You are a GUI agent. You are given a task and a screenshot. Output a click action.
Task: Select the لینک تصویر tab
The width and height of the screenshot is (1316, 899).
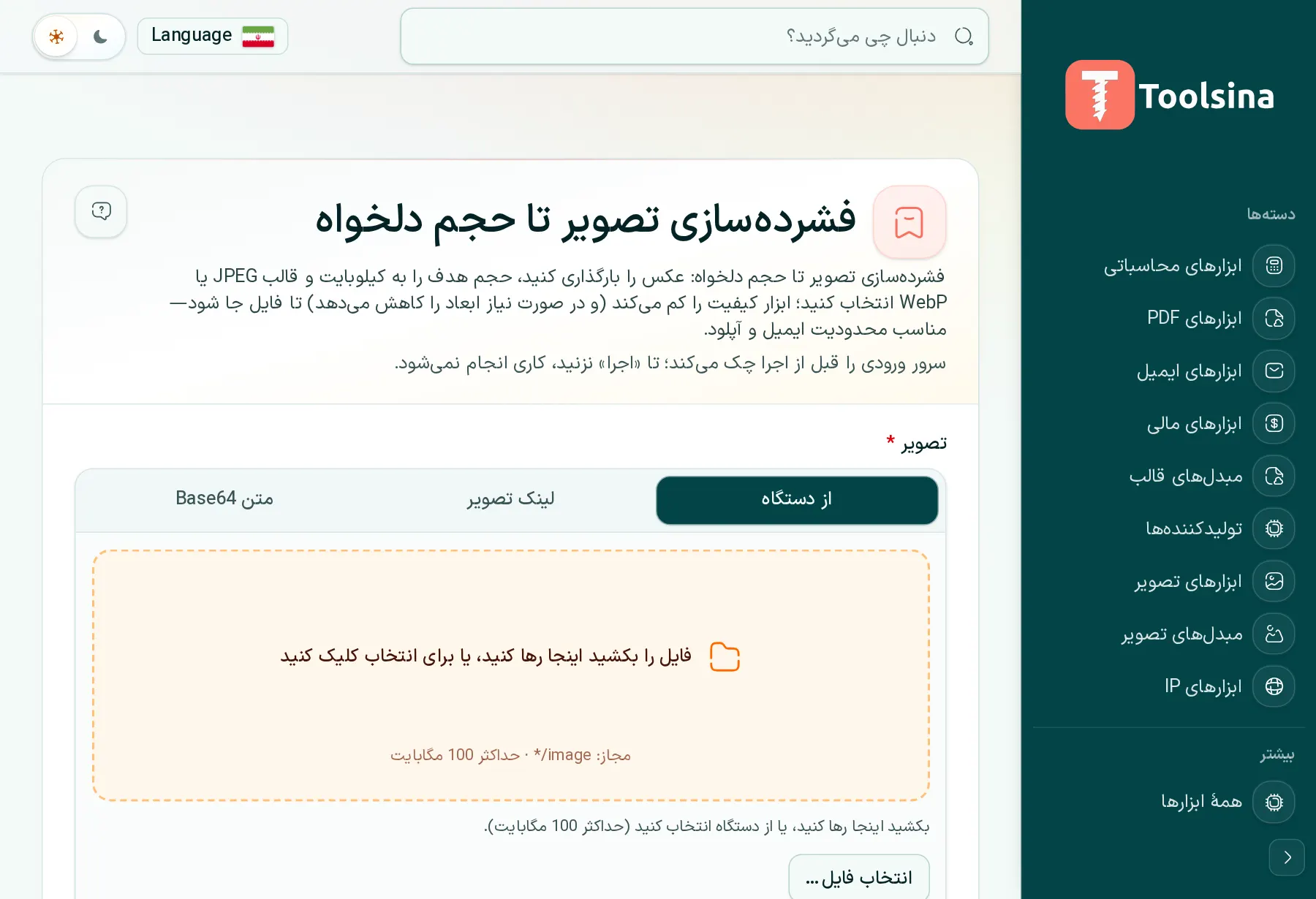click(x=511, y=500)
